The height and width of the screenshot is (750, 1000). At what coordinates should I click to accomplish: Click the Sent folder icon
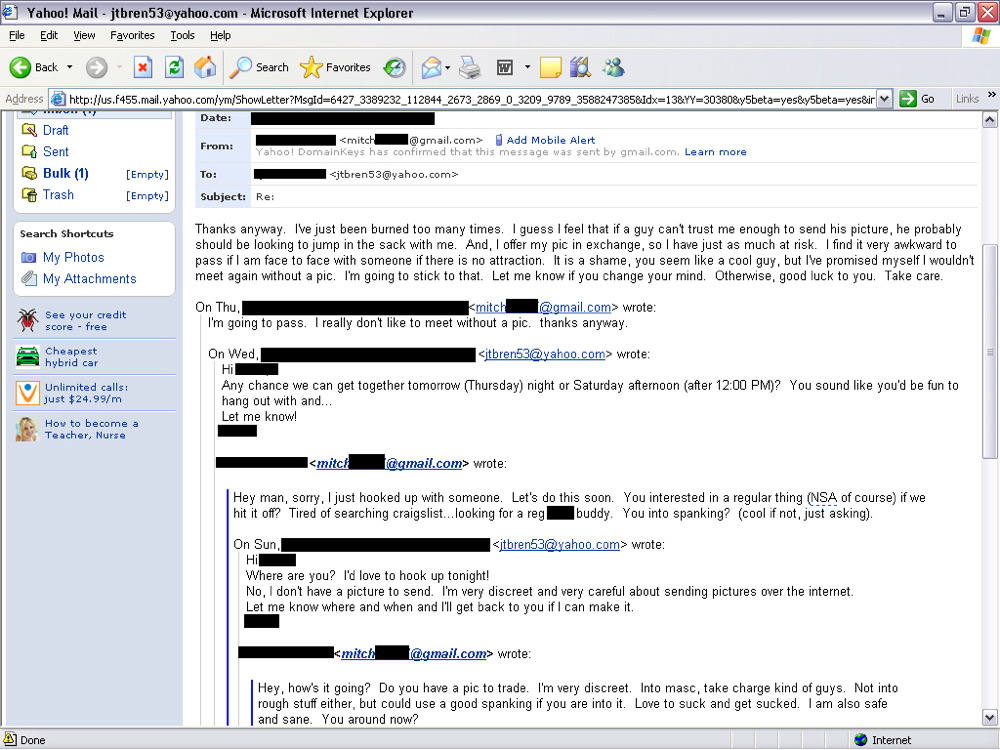tap(29, 152)
